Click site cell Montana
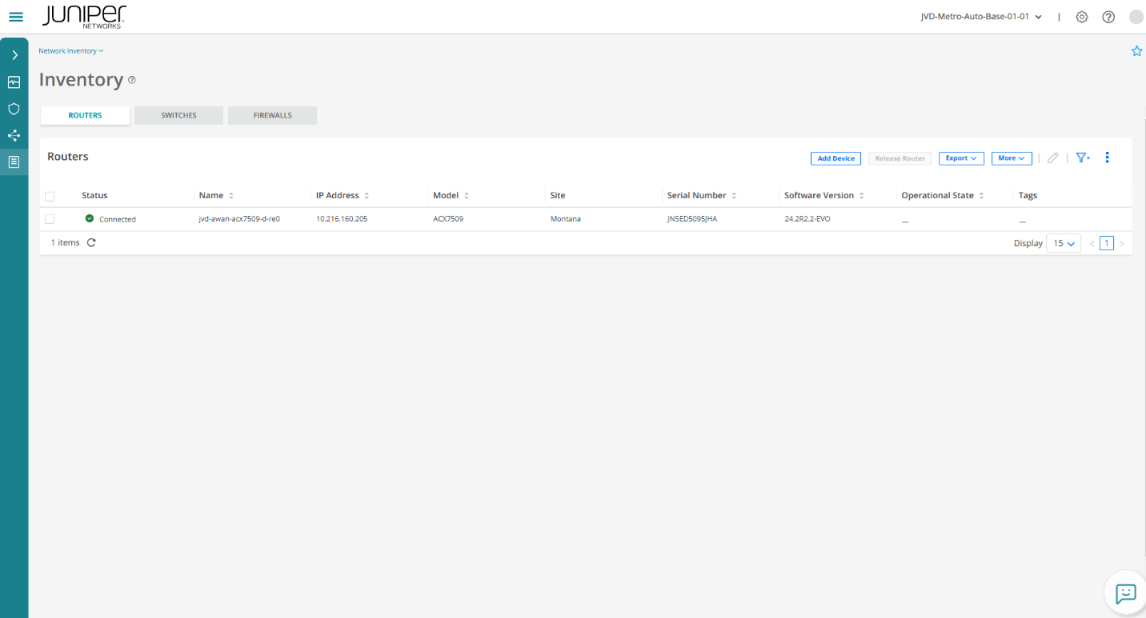This screenshot has width=1146, height=618. (566, 219)
